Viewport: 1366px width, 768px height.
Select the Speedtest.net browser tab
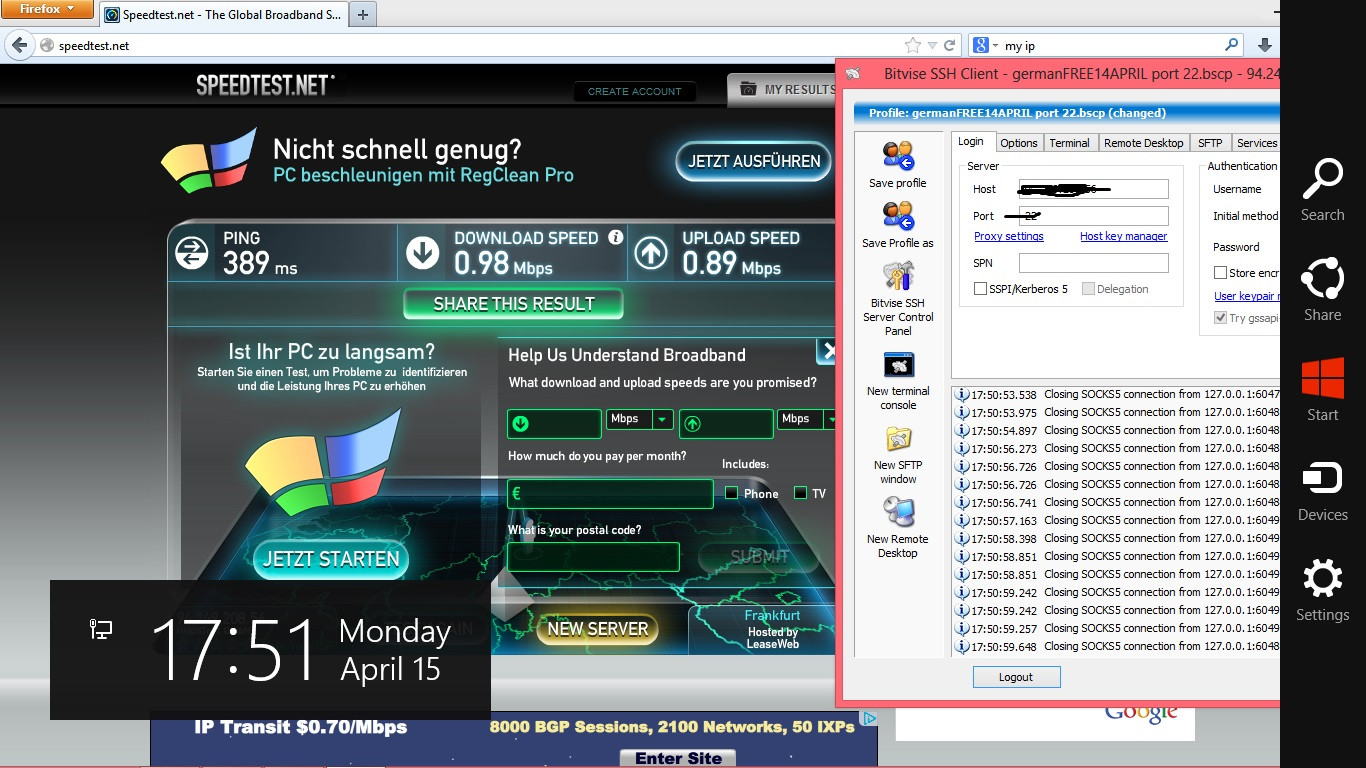[x=223, y=15]
